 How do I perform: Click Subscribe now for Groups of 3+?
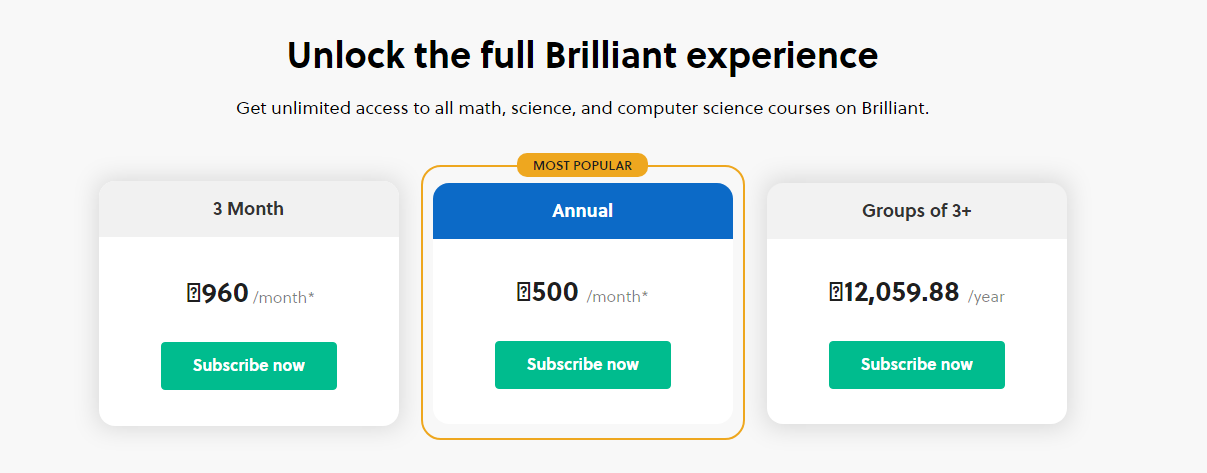[917, 365]
